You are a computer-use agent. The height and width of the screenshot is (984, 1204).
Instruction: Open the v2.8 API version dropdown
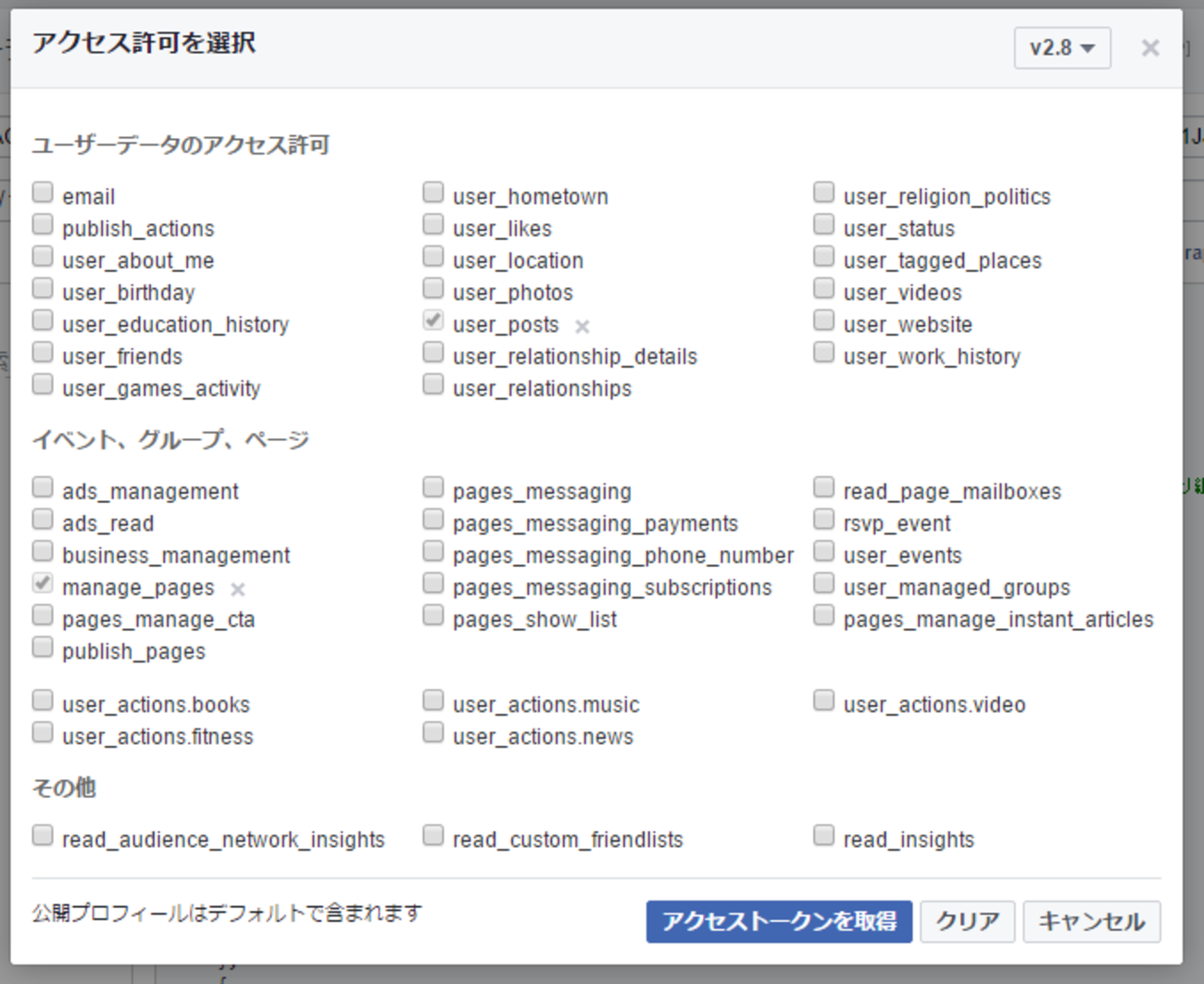tap(1062, 47)
